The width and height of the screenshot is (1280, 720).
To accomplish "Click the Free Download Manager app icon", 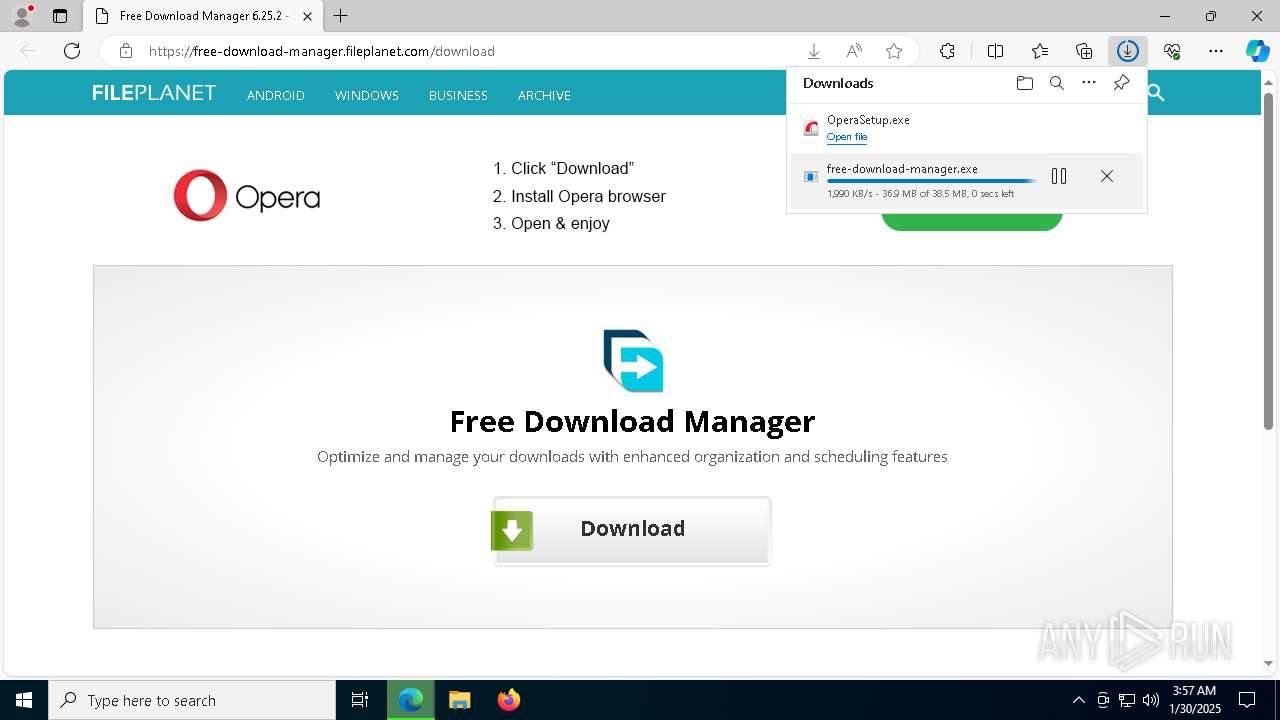I will pyautogui.click(x=633, y=361).
